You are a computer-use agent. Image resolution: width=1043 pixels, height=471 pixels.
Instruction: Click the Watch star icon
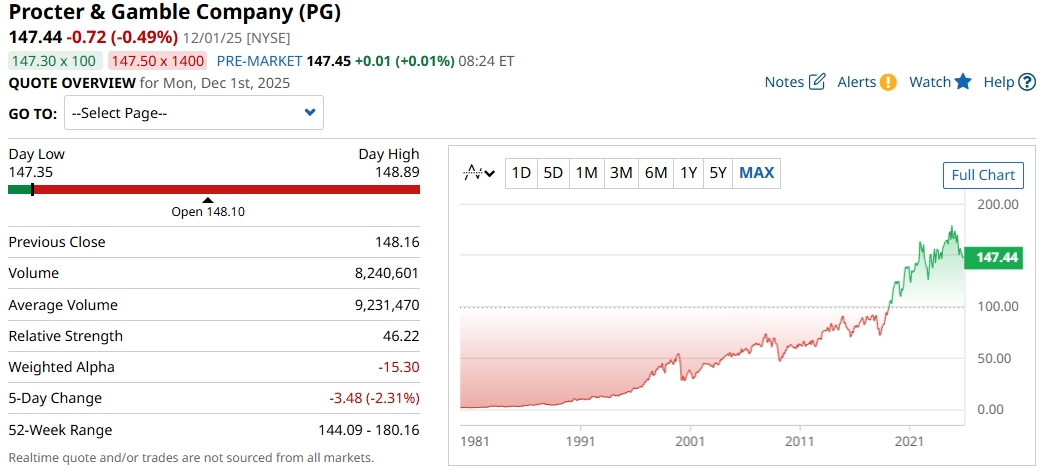pyautogui.click(x=963, y=82)
